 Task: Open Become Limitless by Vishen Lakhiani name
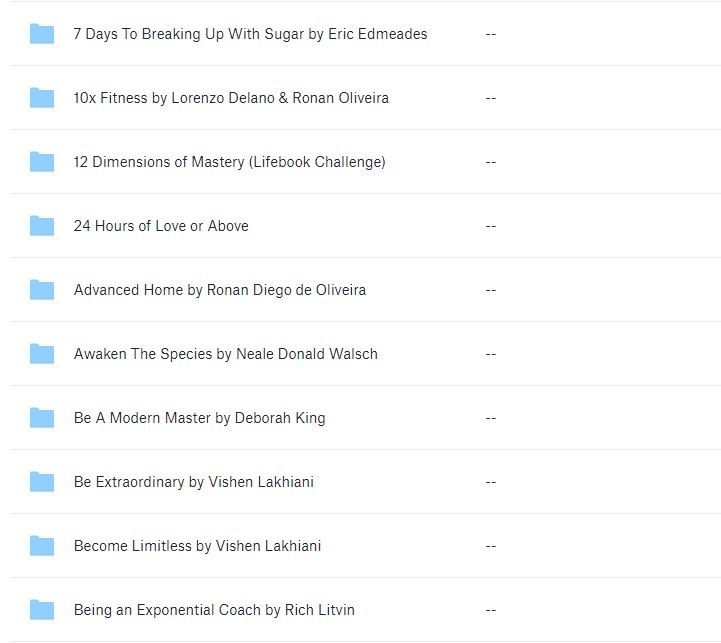pos(197,546)
